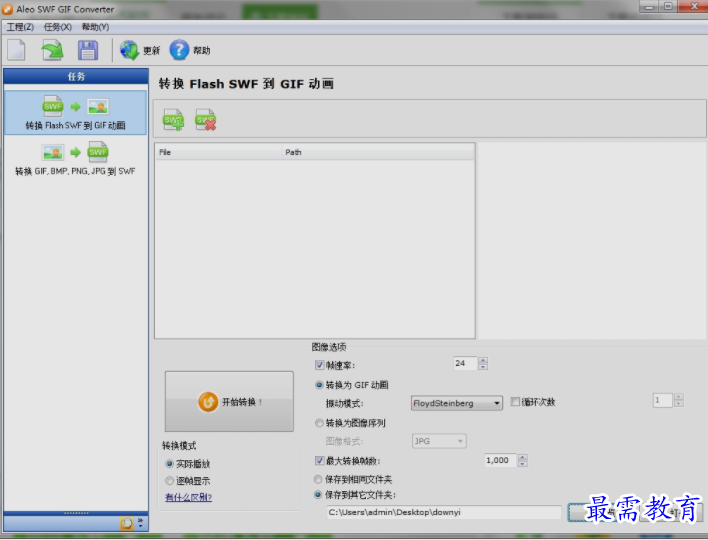Decrease max frames 1,000 spinner down
Viewport: 708px width, 540px height.
522,464
